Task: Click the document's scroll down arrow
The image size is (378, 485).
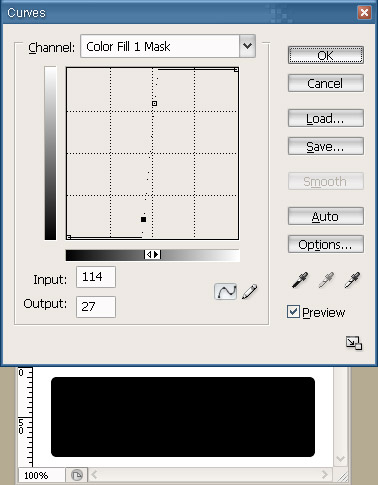Action: (x=340, y=459)
